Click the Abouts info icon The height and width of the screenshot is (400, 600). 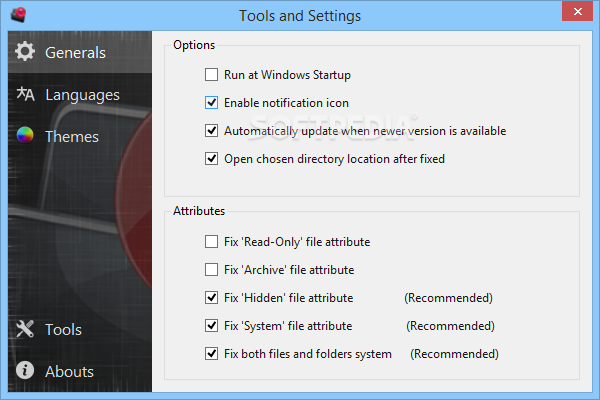26,371
